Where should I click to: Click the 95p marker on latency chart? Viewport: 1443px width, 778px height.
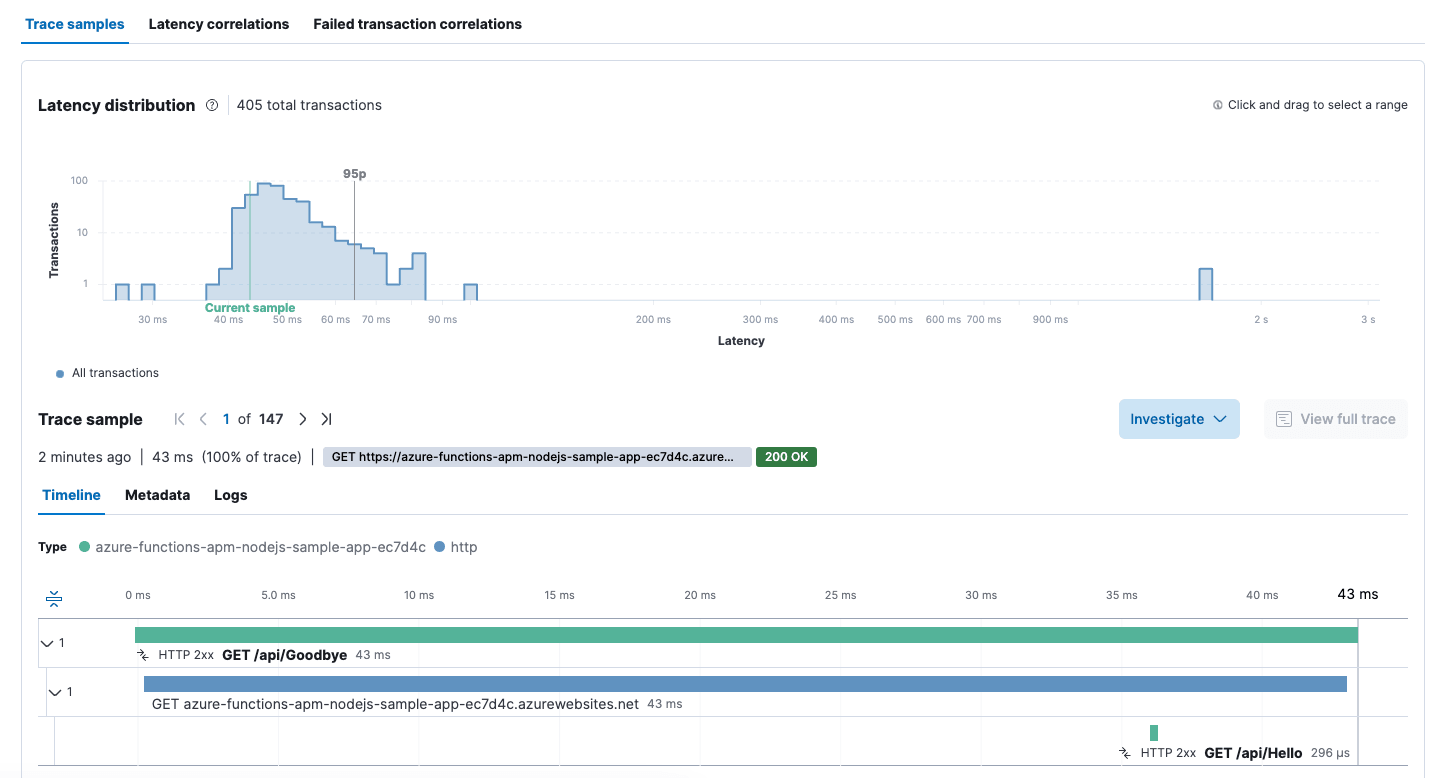[354, 174]
